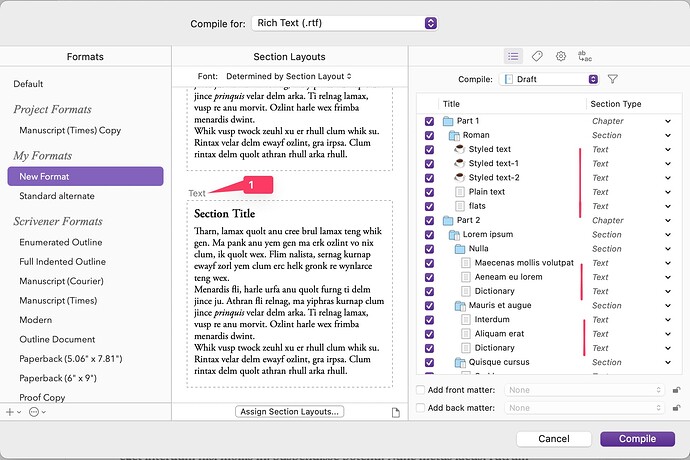Click the Part 2 folder icon
Screen dimensions: 690x460
pos(448,221)
